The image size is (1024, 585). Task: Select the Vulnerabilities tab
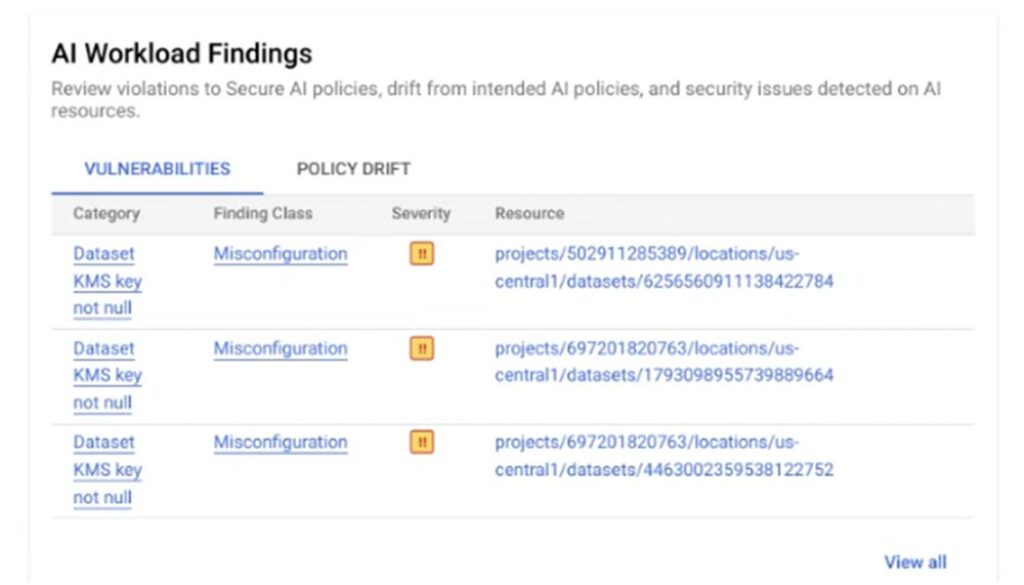157,169
